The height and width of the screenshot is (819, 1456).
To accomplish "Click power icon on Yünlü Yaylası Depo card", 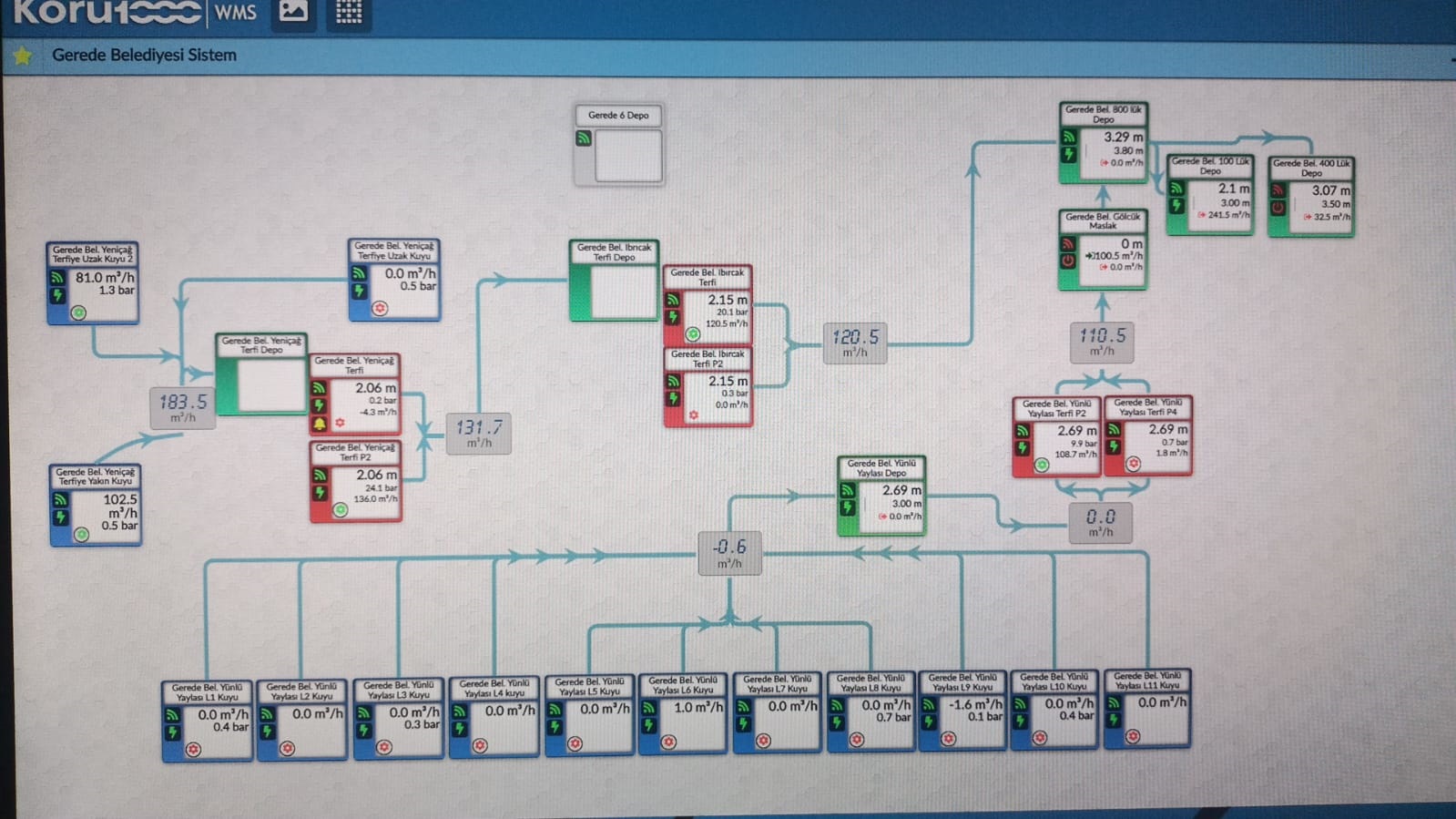I will click(x=848, y=507).
